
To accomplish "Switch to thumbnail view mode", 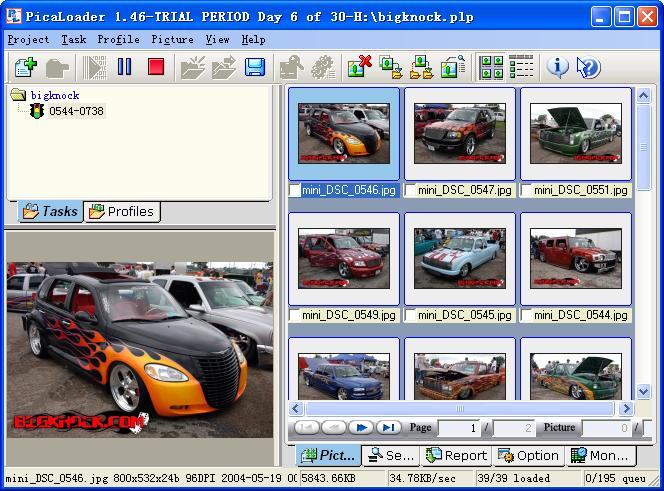I will (x=492, y=68).
